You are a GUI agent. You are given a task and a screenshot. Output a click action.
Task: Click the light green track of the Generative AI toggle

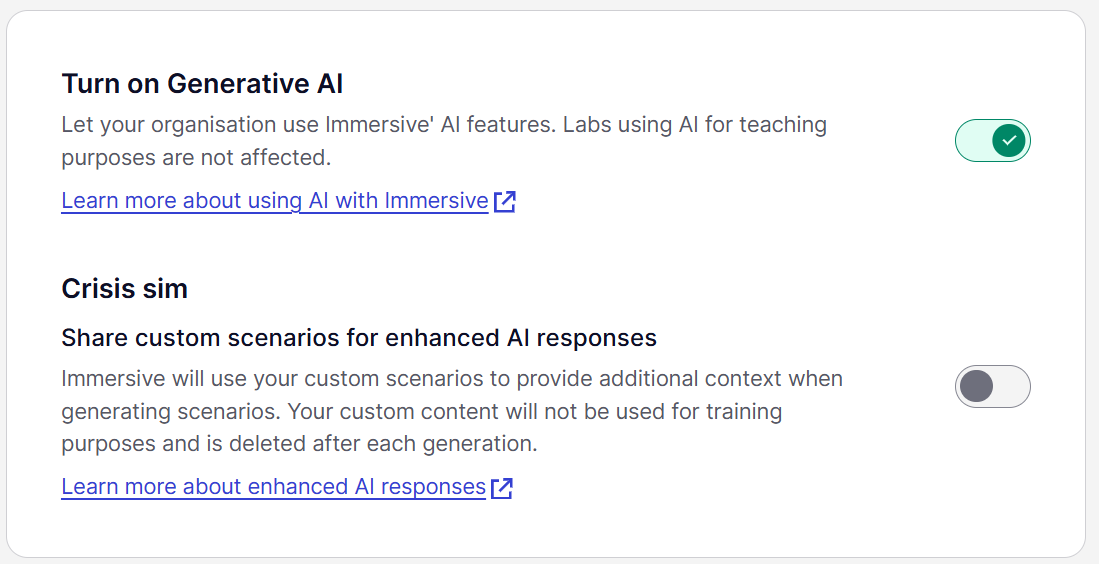pyautogui.click(x=973, y=141)
